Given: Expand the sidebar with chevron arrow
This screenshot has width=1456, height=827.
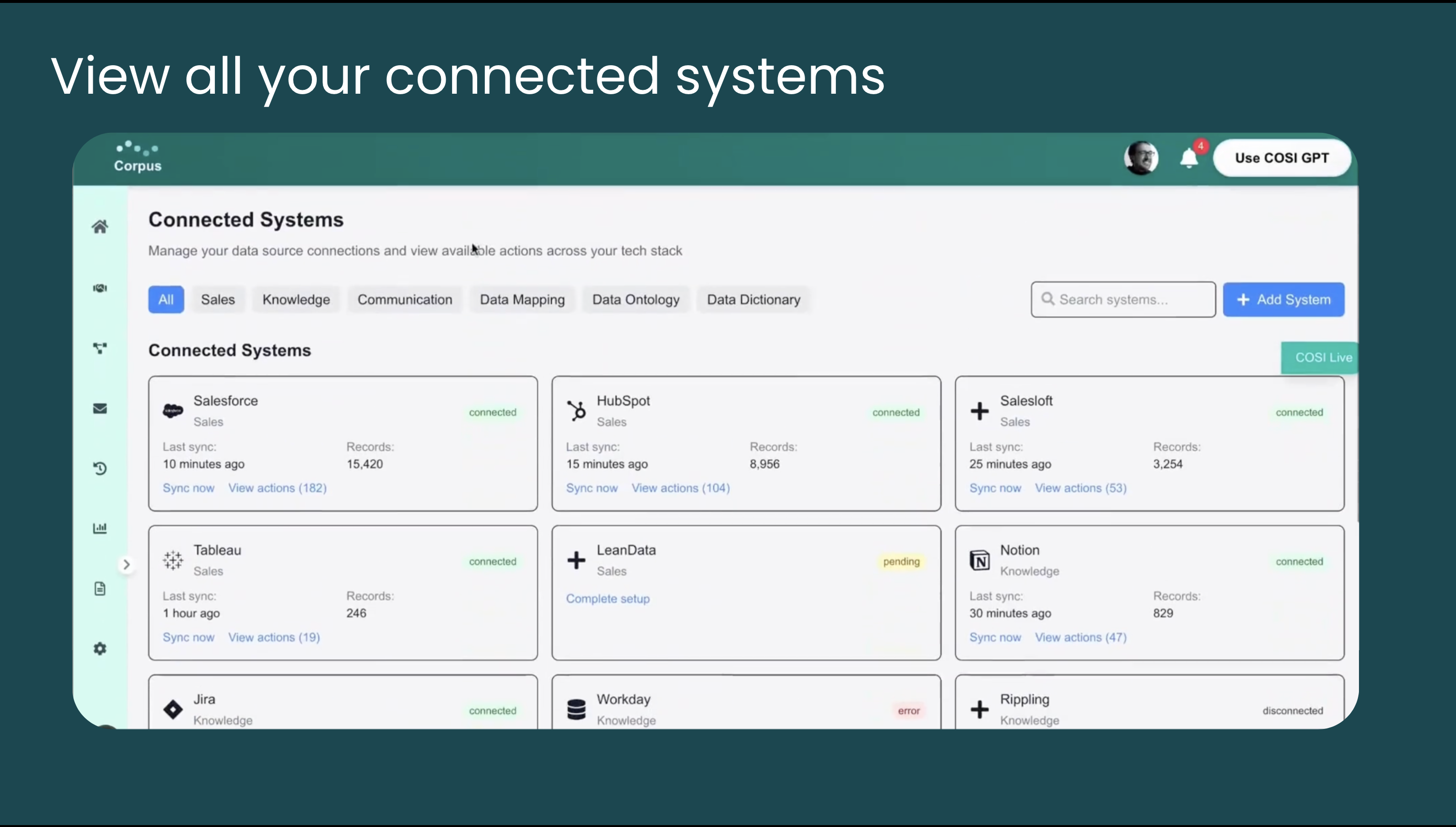Looking at the screenshot, I should [x=127, y=565].
